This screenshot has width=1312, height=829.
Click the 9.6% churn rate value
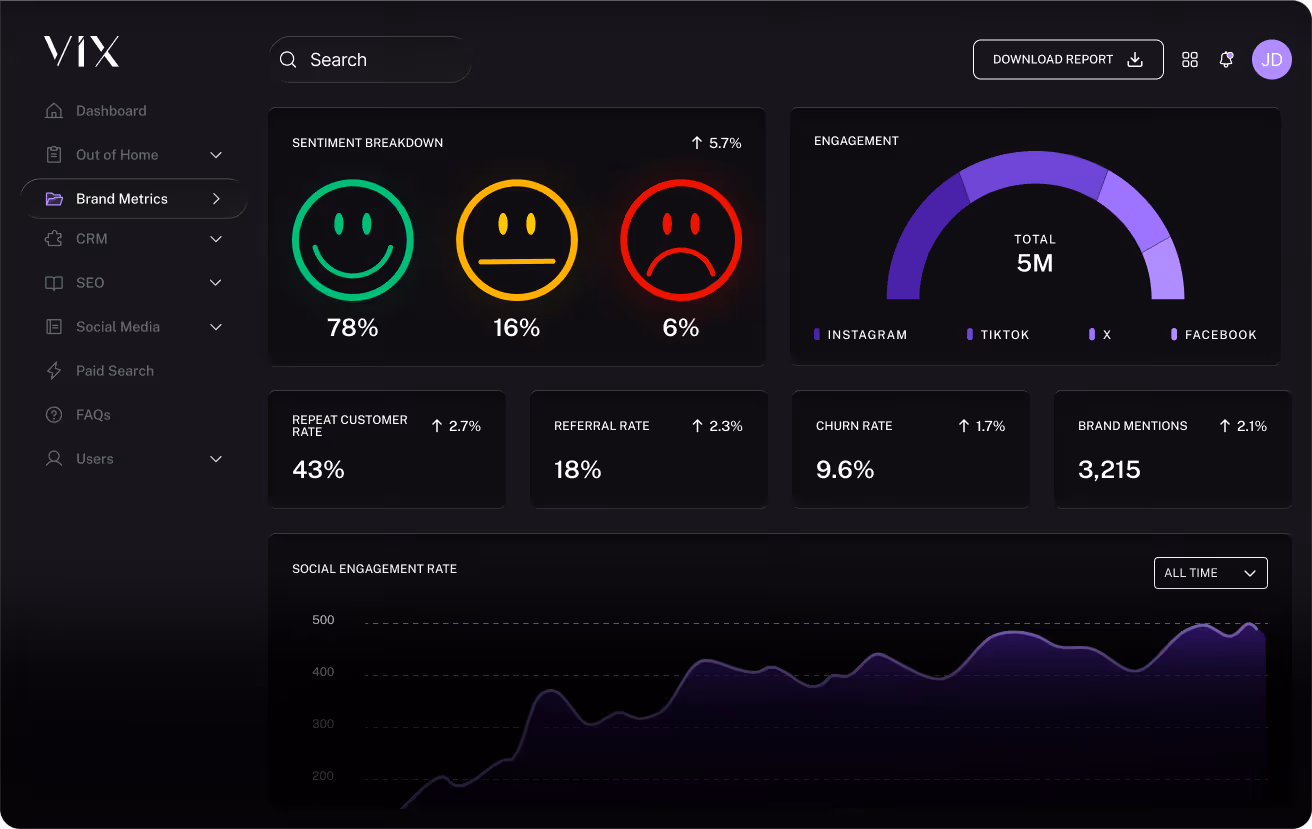[x=845, y=470]
